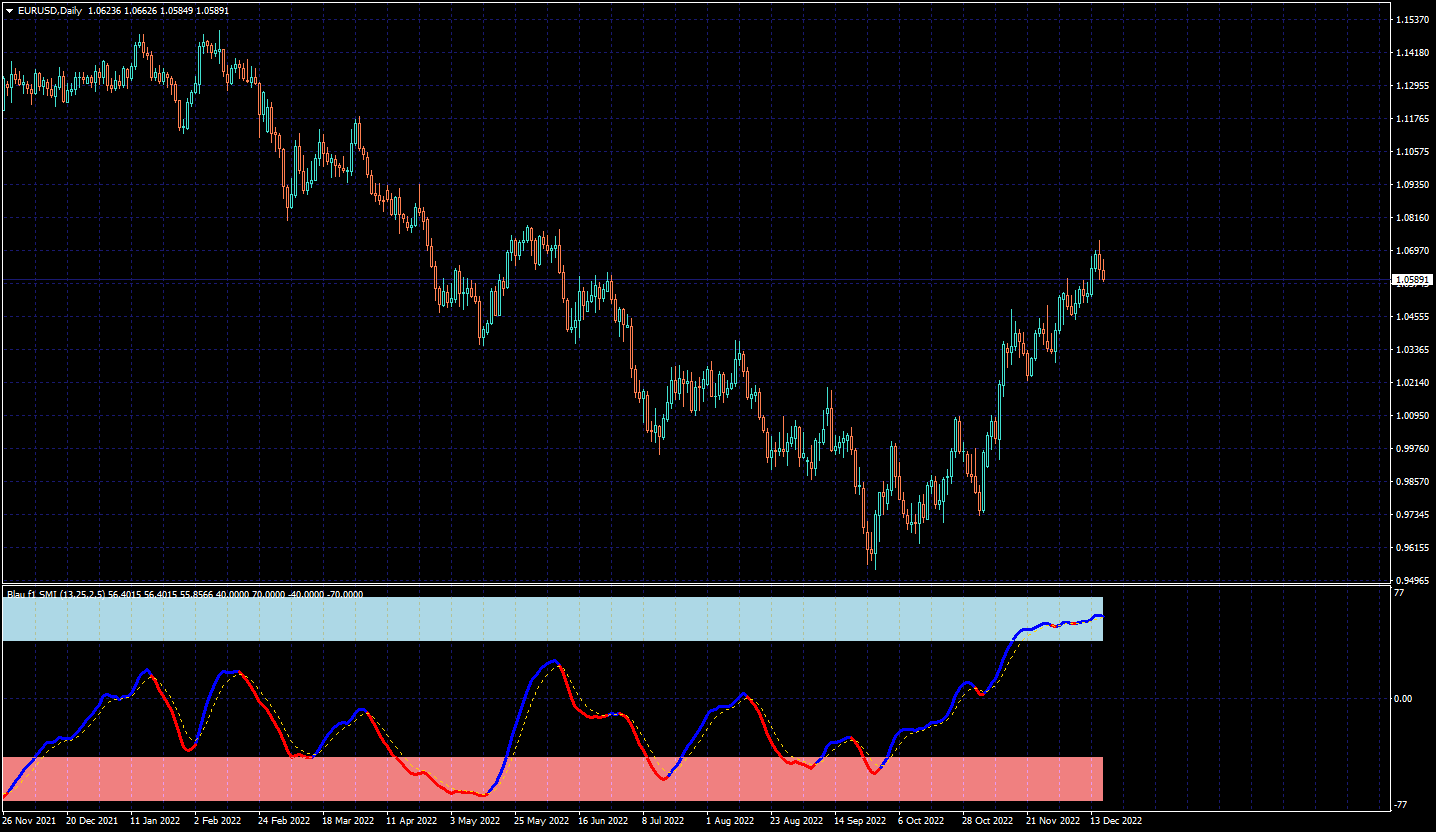Click the 1 Aug 2022 date label
1436x832 pixels.
pyautogui.click(x=730, y=821)
